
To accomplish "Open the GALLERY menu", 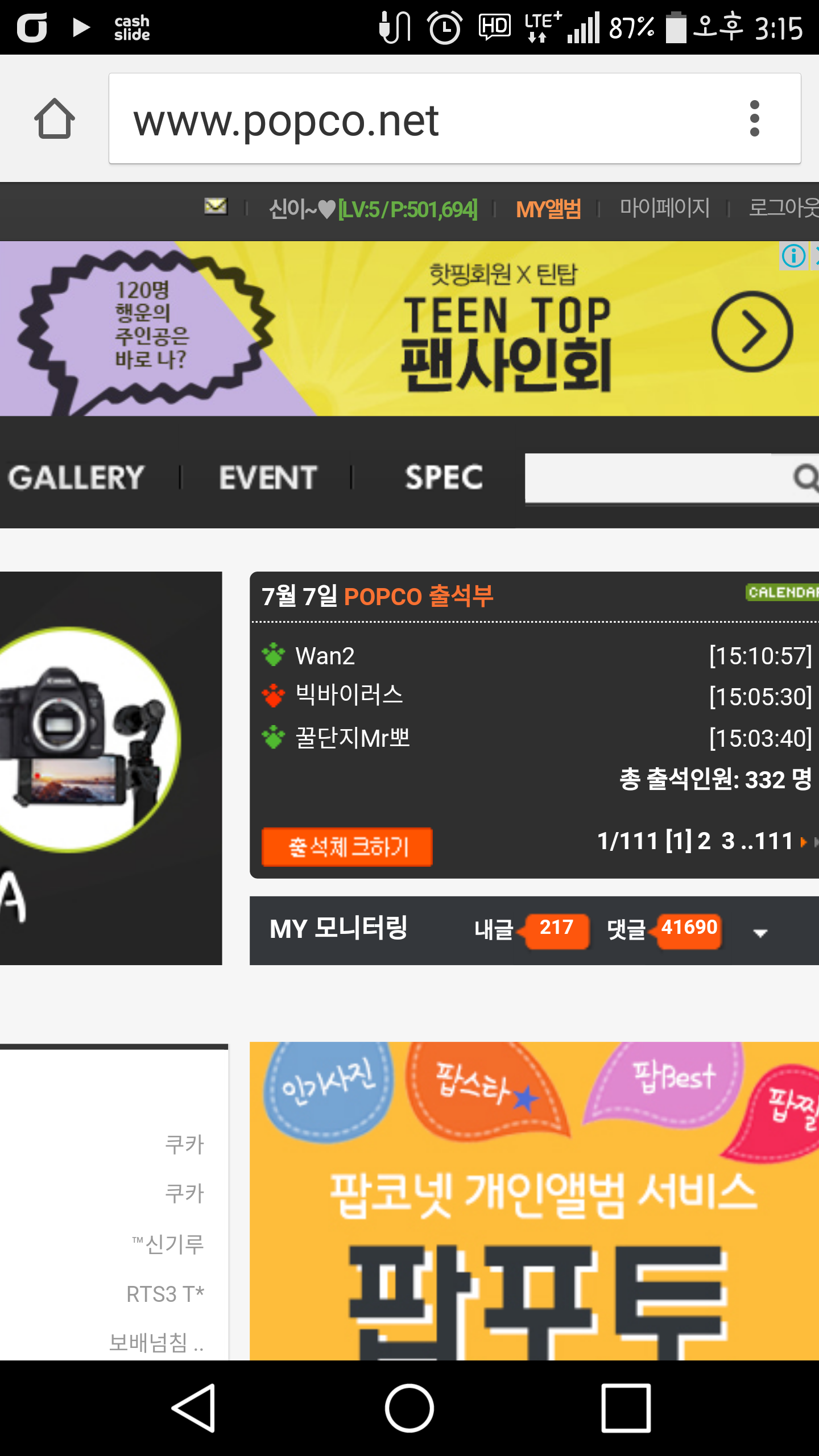I will [76, 477].
